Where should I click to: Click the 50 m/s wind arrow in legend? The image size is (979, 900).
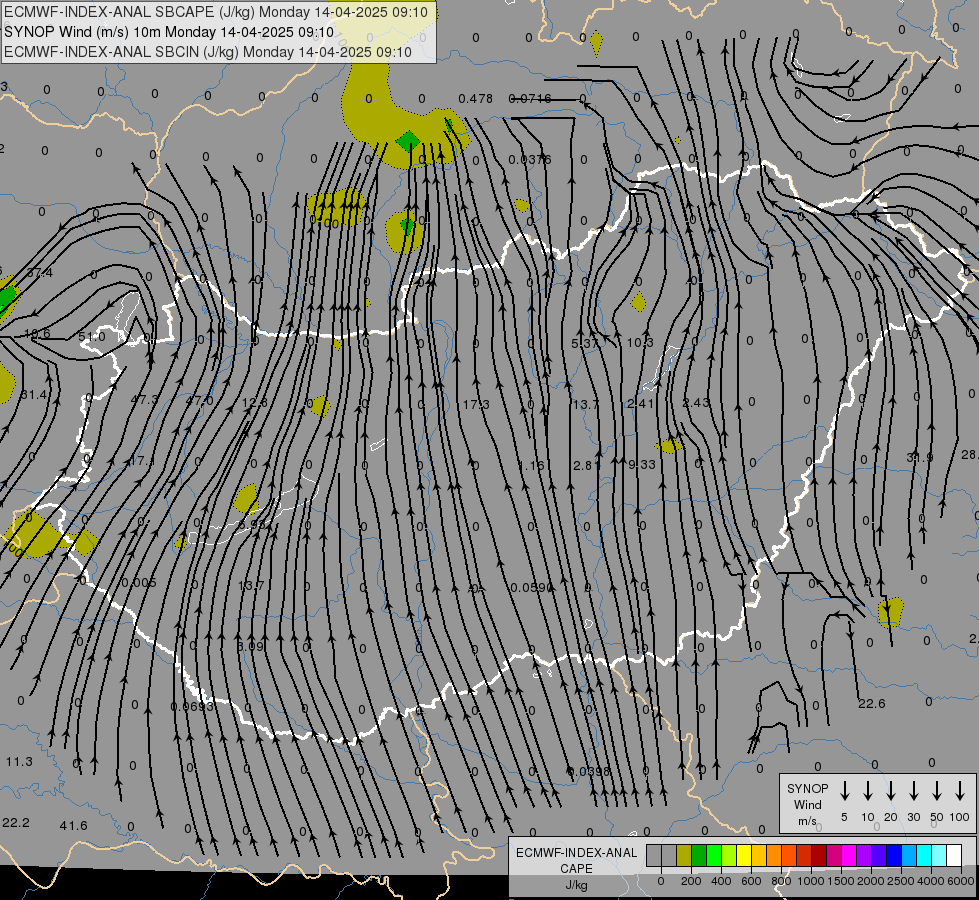(937, 791)
